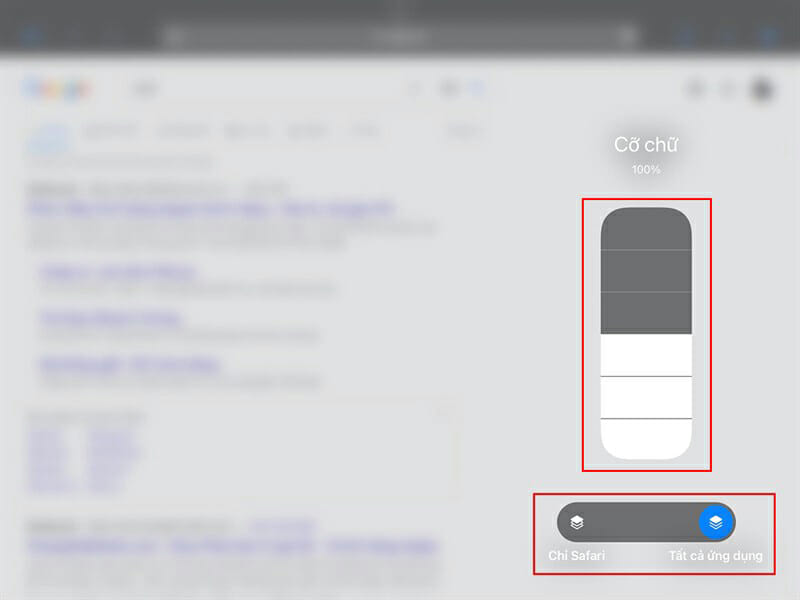Select the 'Tất cả ứng dụng' label
The image size is (800, 600).
[716, 556]
